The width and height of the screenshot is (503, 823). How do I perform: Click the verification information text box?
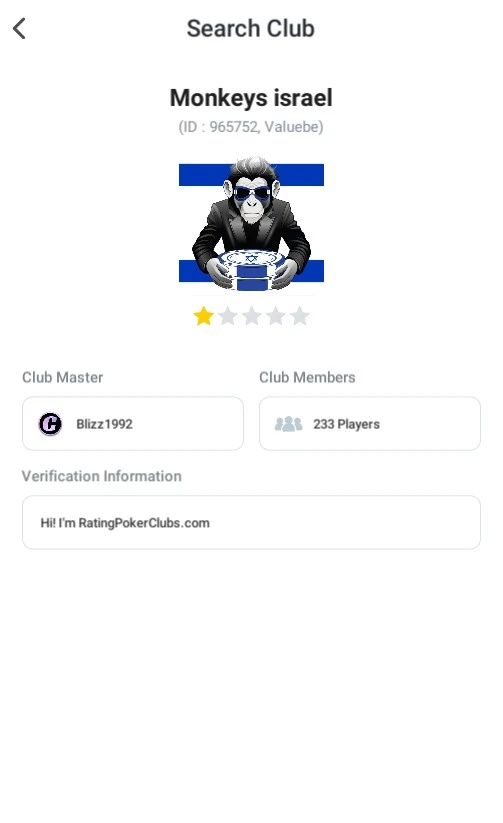click(x=251, y=522)
